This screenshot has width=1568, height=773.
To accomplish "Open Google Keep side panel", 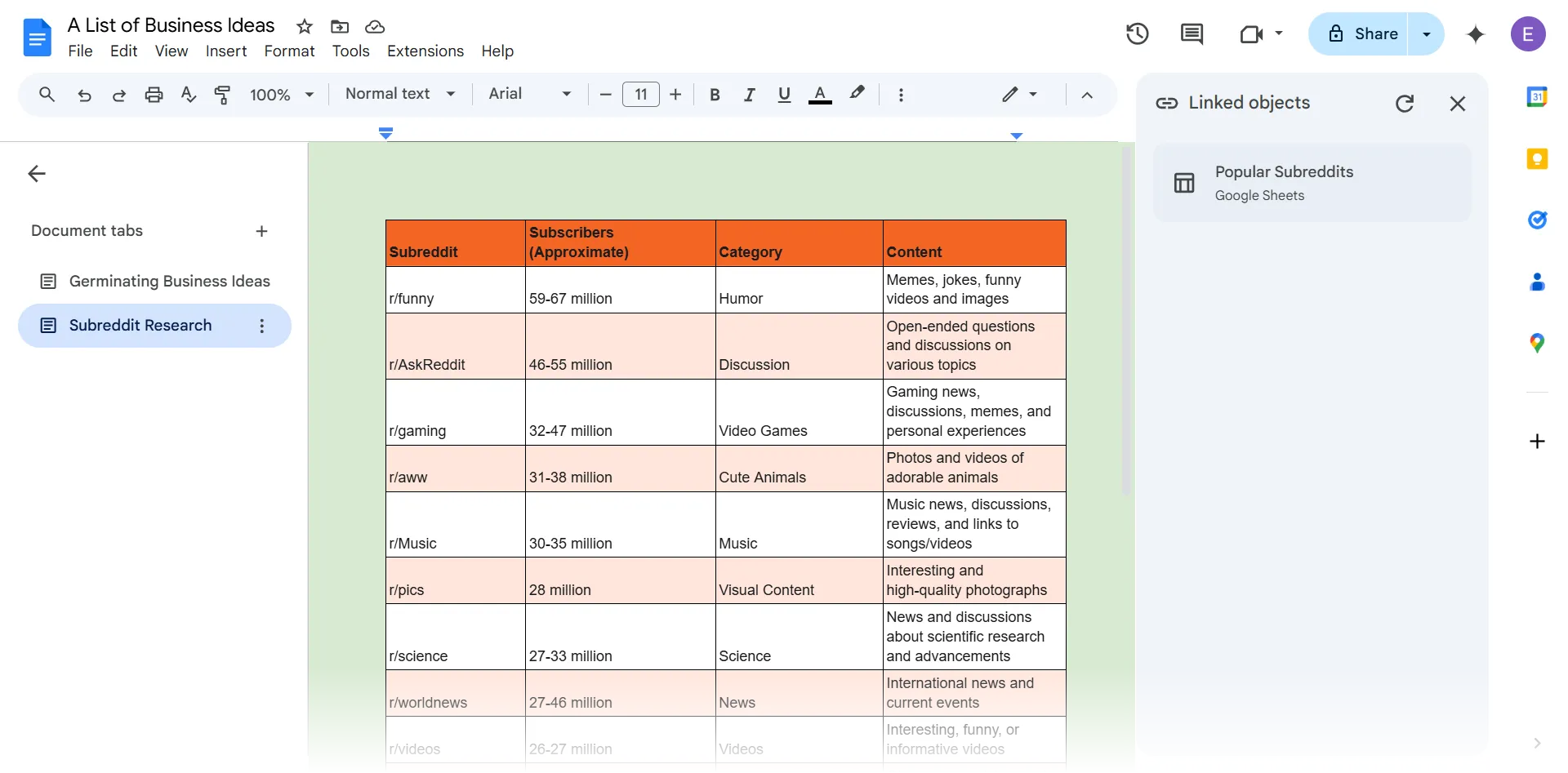I will coord(1537,158).
